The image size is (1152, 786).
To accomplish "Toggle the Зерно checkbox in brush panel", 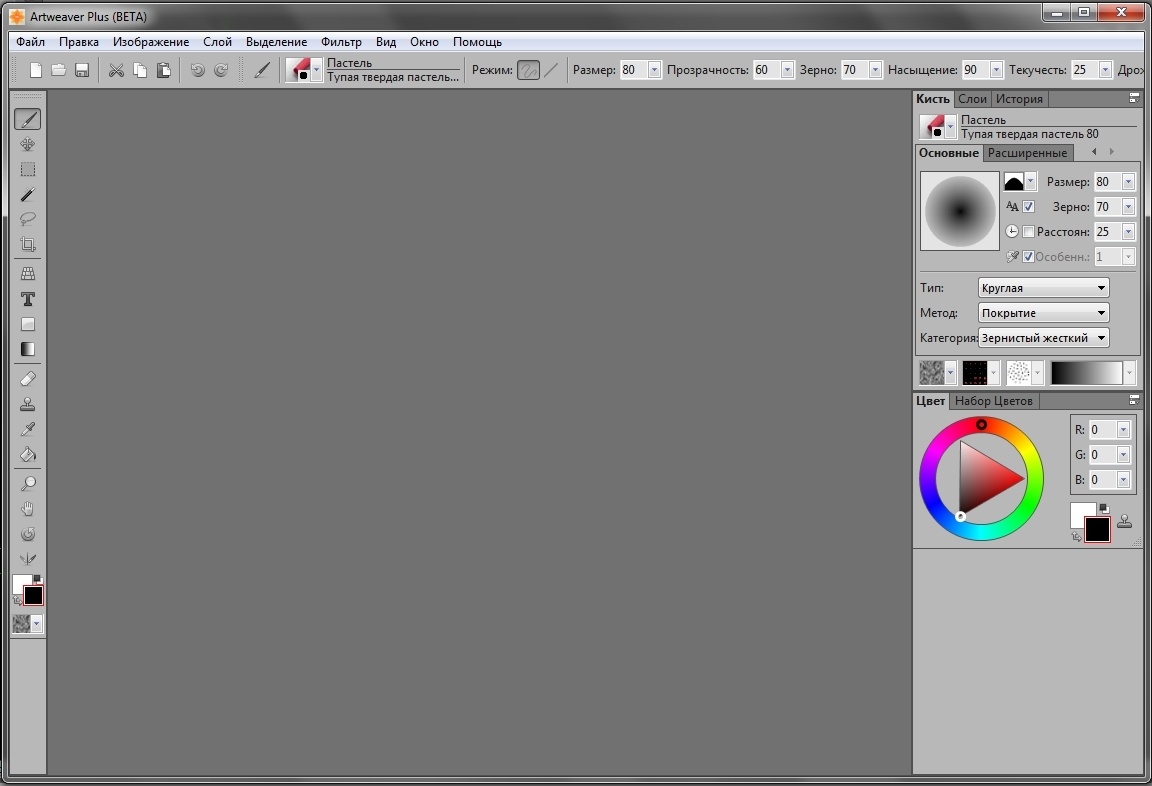I will coord(1029,206).
